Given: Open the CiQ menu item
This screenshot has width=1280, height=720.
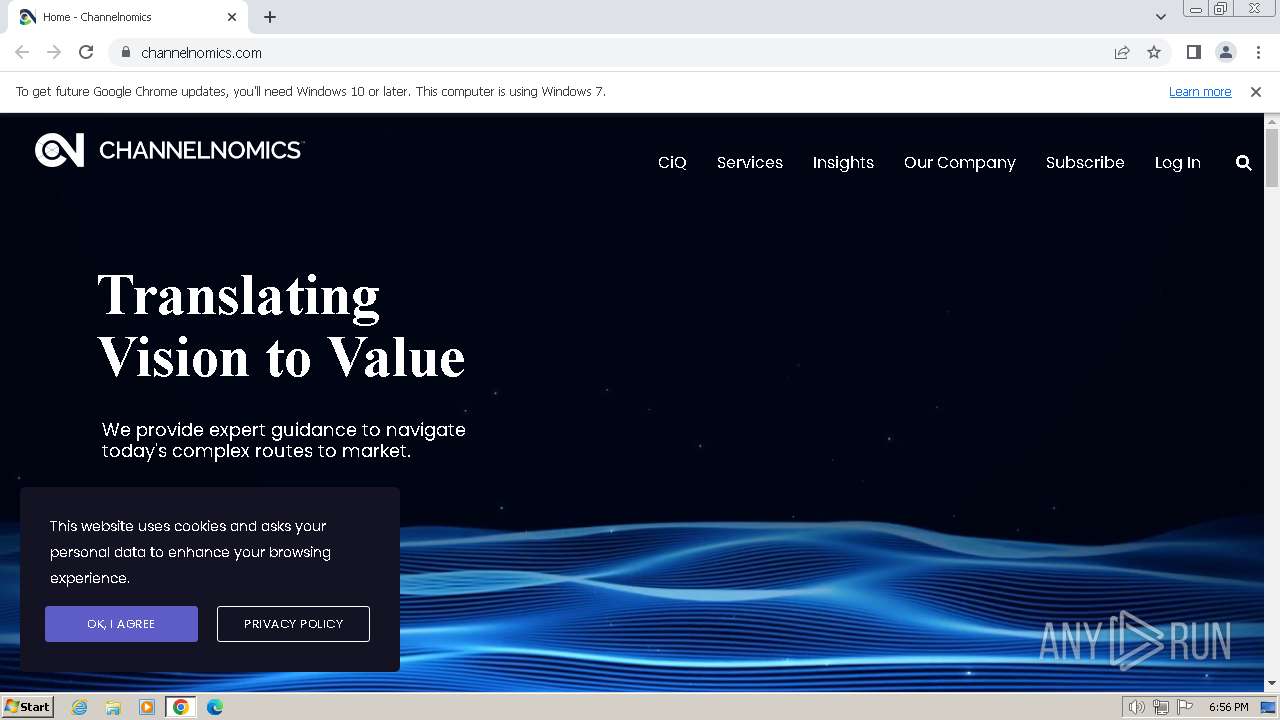Looking at the screenshot, I should point(672,163).
